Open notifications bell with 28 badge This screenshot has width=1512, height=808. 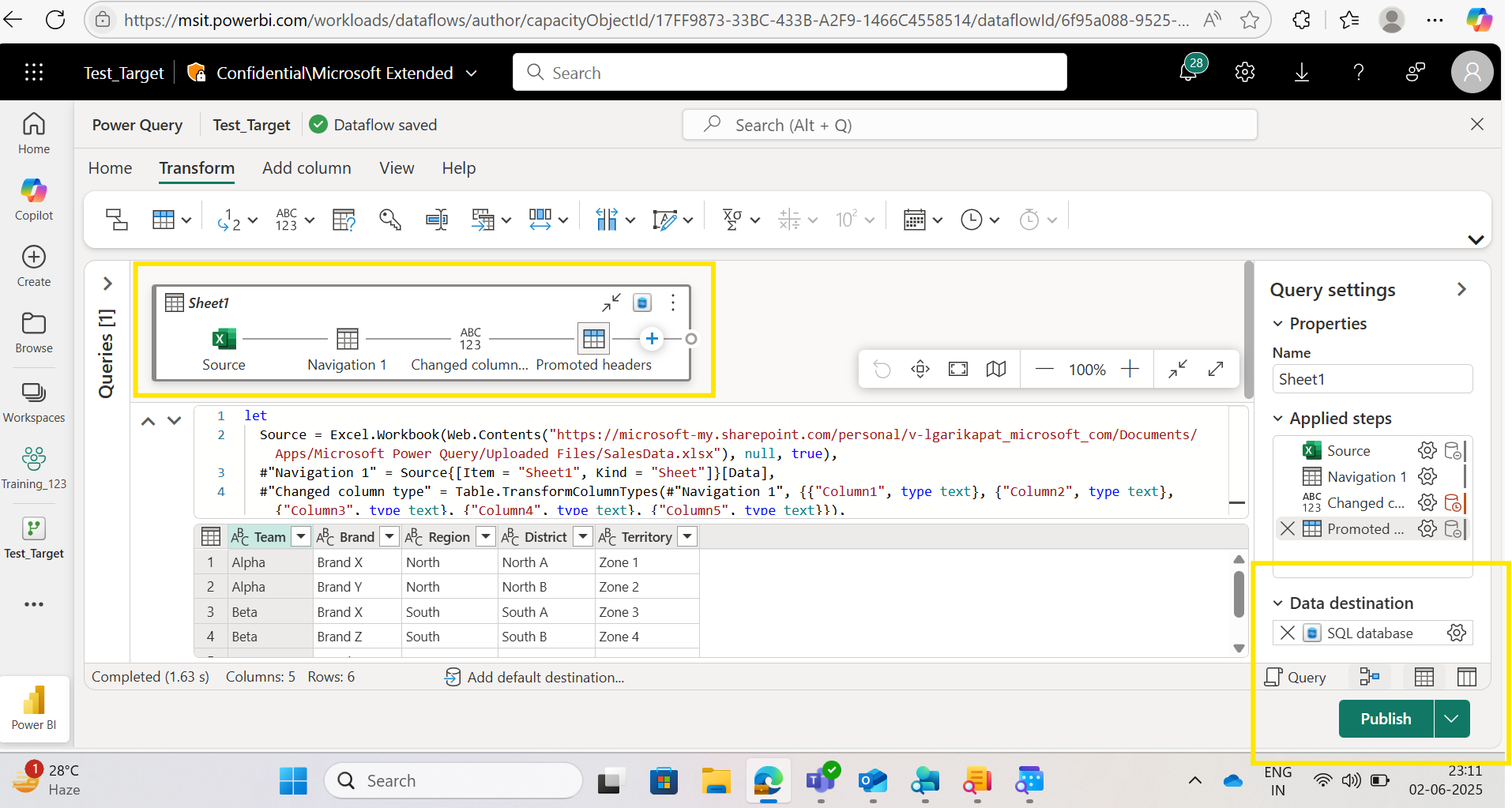[x=1190, y=71]
